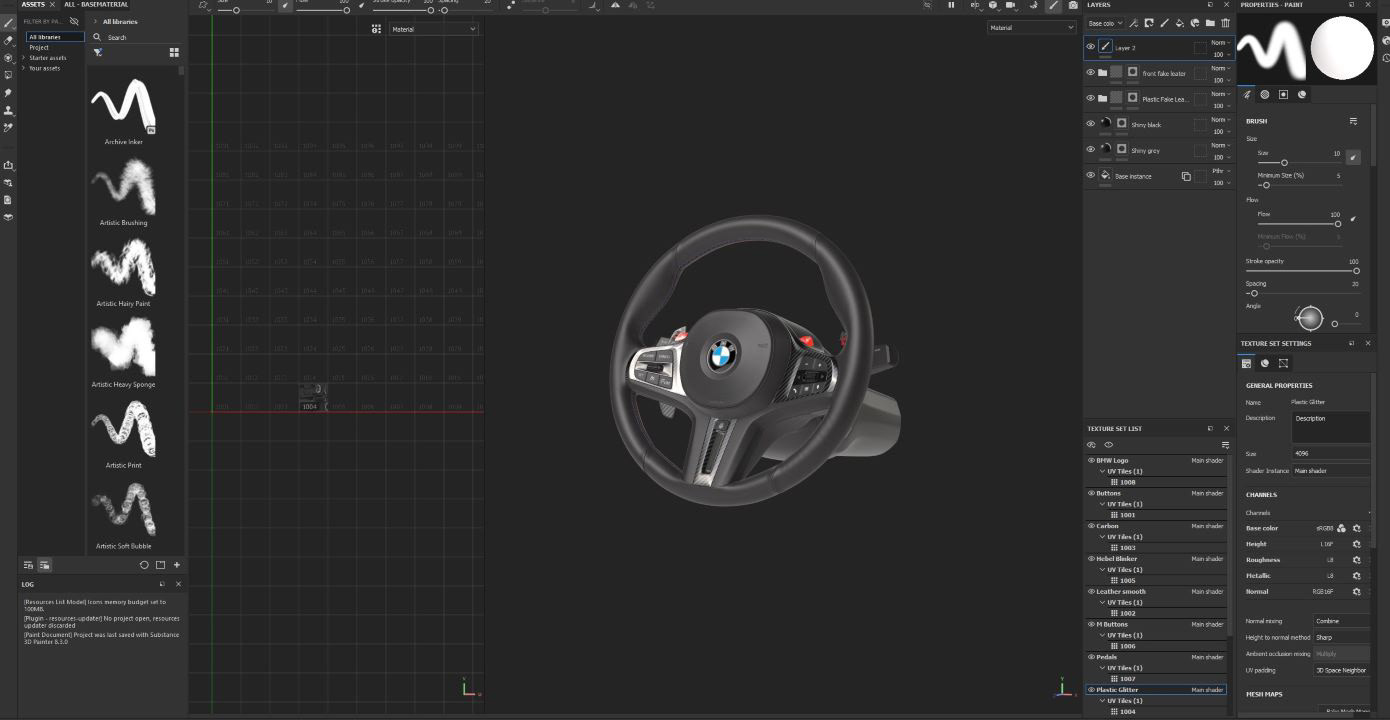Add a folder group in Layers panel
1390x720 pixels.
tap(1210, 23)
